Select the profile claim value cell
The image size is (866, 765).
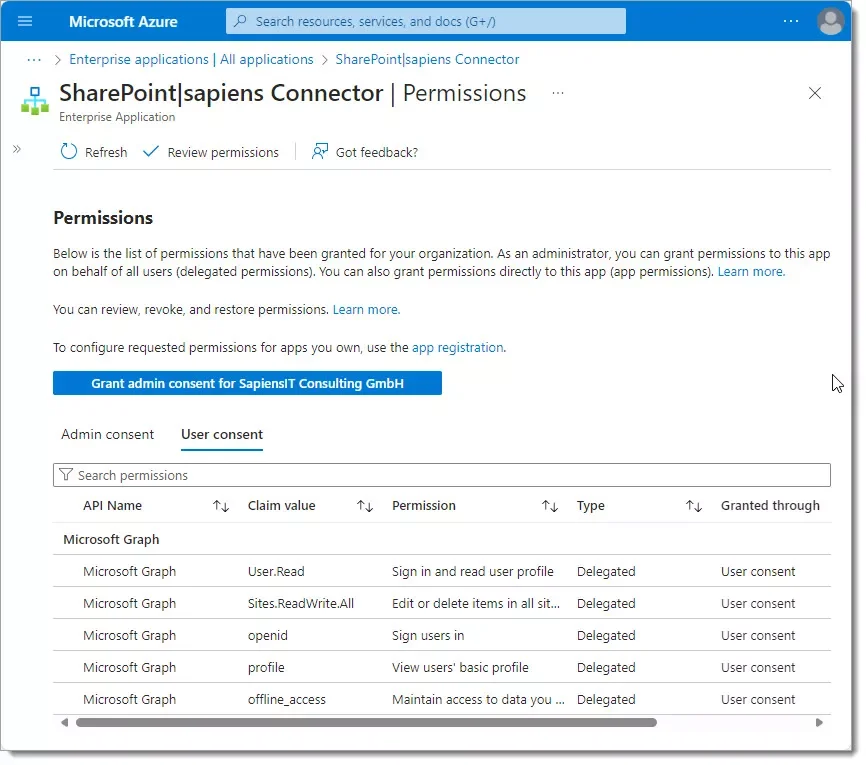click(x=266, y=667)
